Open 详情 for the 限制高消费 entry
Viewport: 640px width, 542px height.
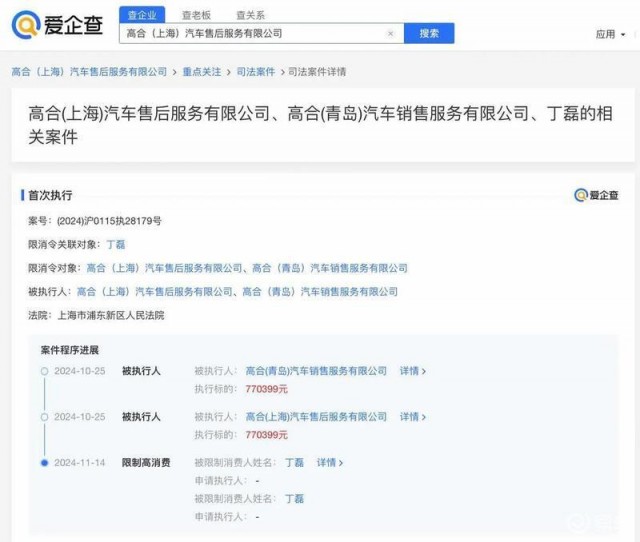[x=330, y=462]
